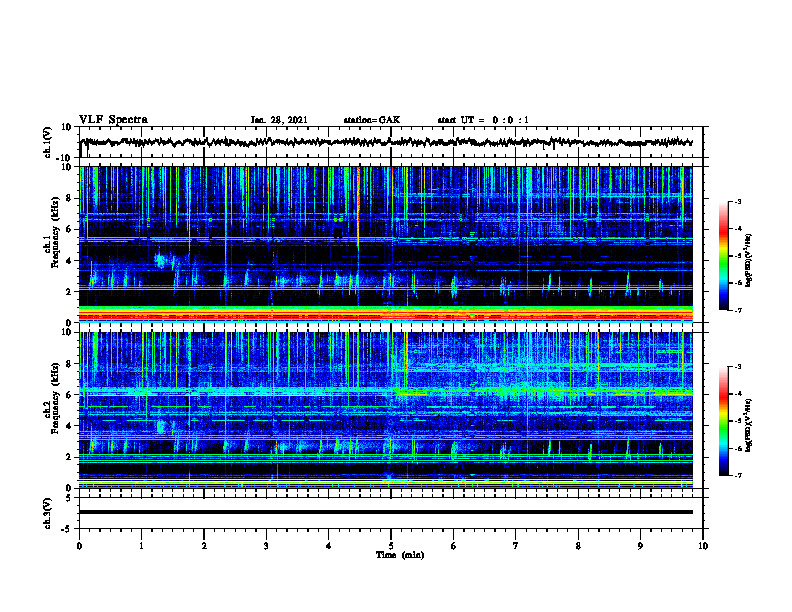This screenshot has height=612, width=792.
Task: Click the time axis tick label "1"
Action: (x=141, y=546)
